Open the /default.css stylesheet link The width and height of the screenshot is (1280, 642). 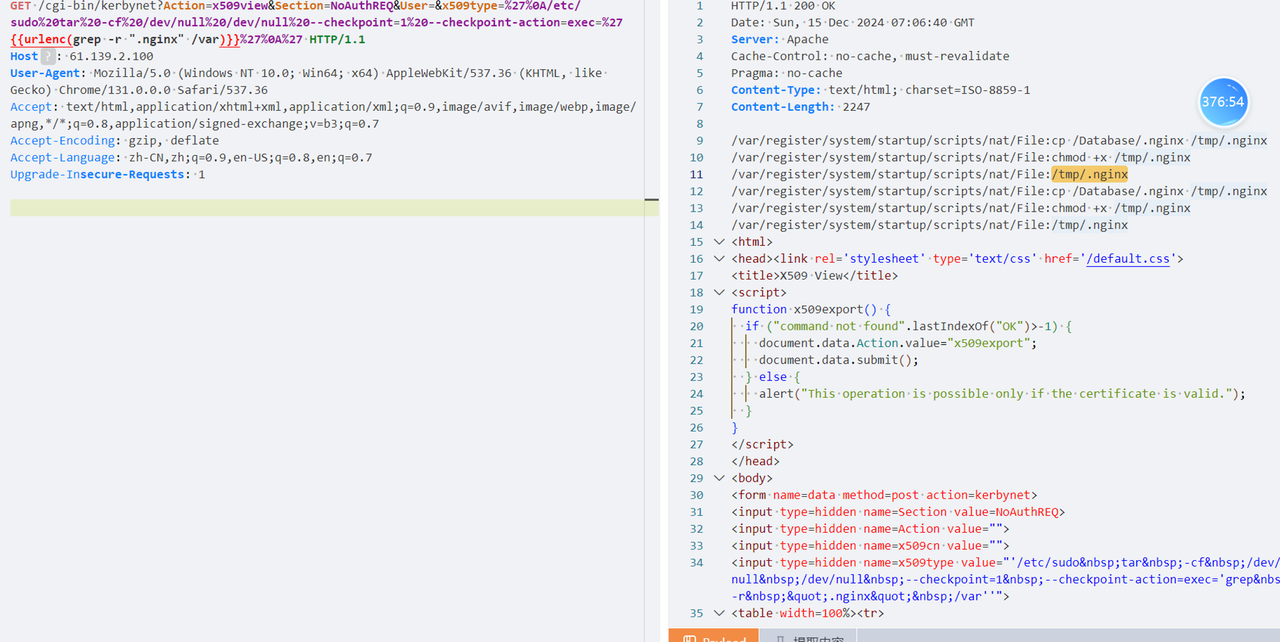click(1128, 259)
